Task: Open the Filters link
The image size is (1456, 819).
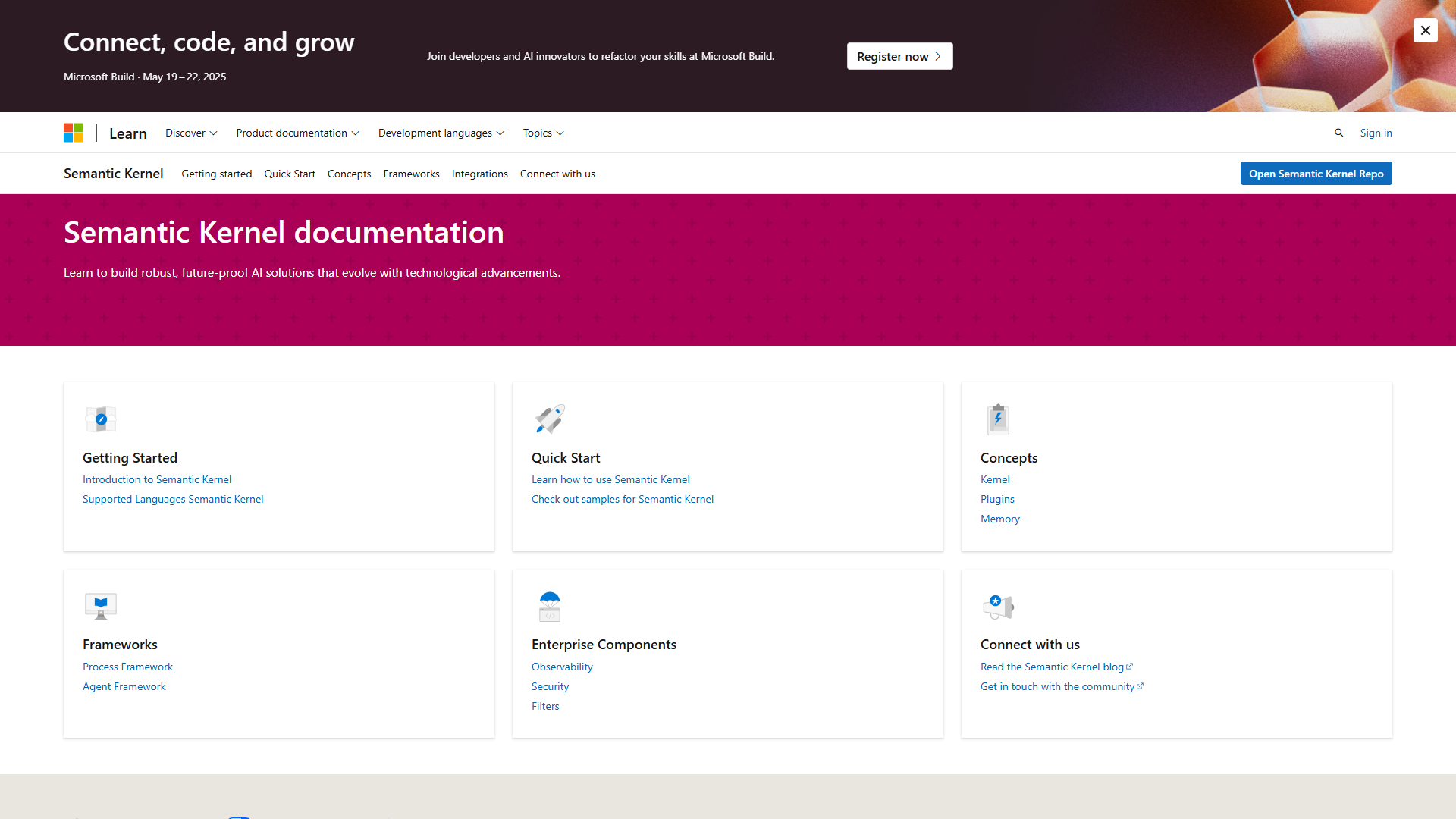Action: coord(545,706)
